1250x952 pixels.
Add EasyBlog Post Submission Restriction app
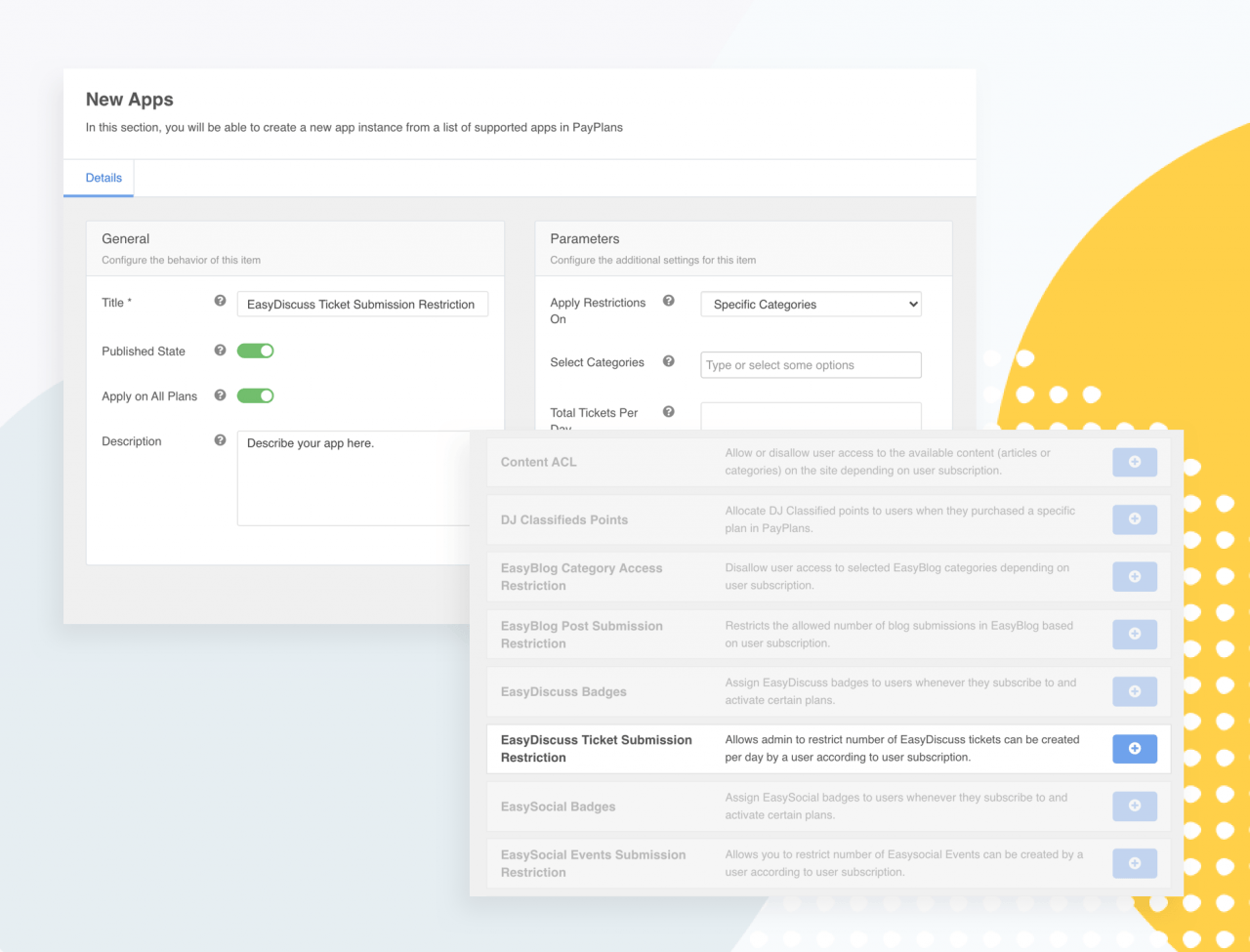tap(1135, 634)
